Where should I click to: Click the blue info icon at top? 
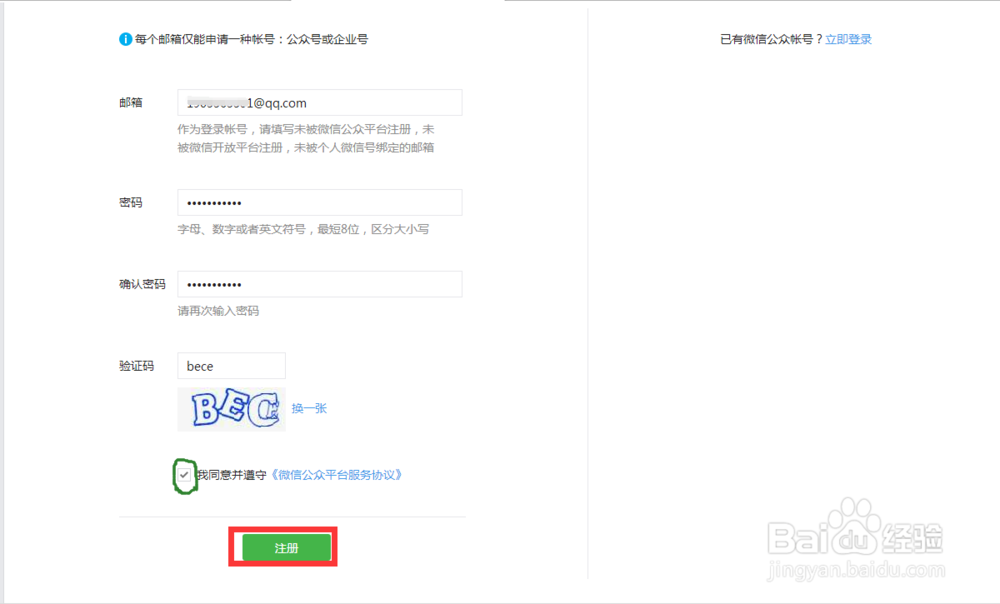point(125,39)
